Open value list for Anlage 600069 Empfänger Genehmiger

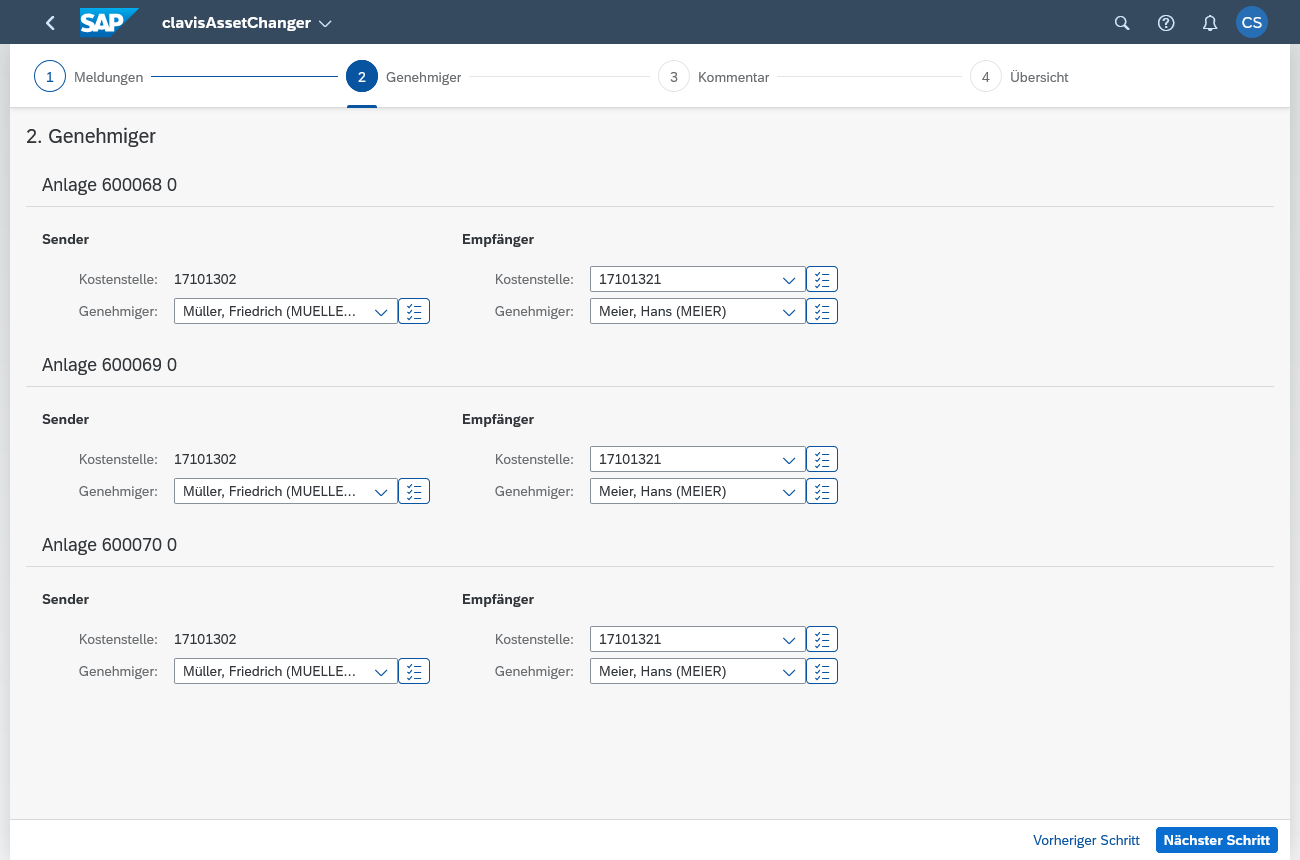pos(822,491)
